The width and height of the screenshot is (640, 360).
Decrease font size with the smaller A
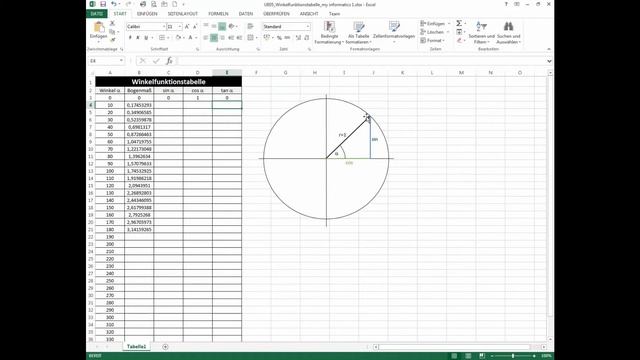click(195, 27)
